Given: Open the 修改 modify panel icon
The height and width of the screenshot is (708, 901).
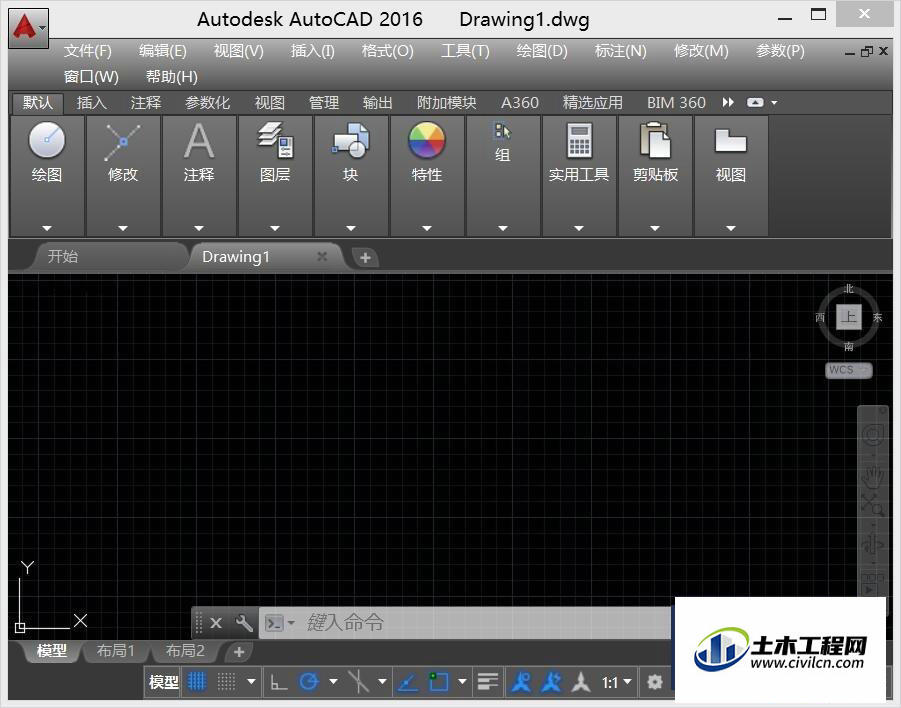Looking at the screenshot, I should (122, 141).
